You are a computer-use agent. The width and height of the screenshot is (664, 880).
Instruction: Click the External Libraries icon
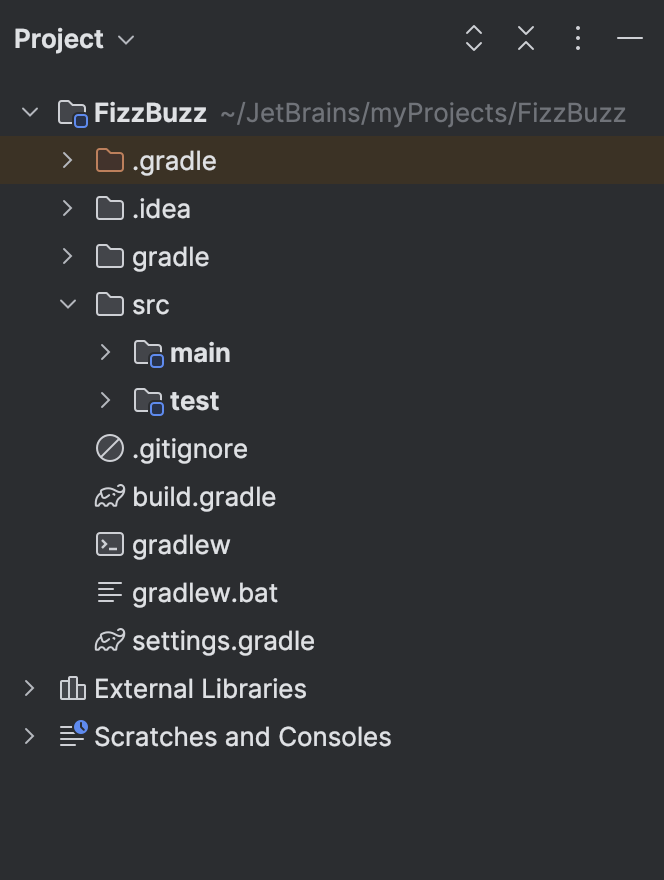(71, 688)
